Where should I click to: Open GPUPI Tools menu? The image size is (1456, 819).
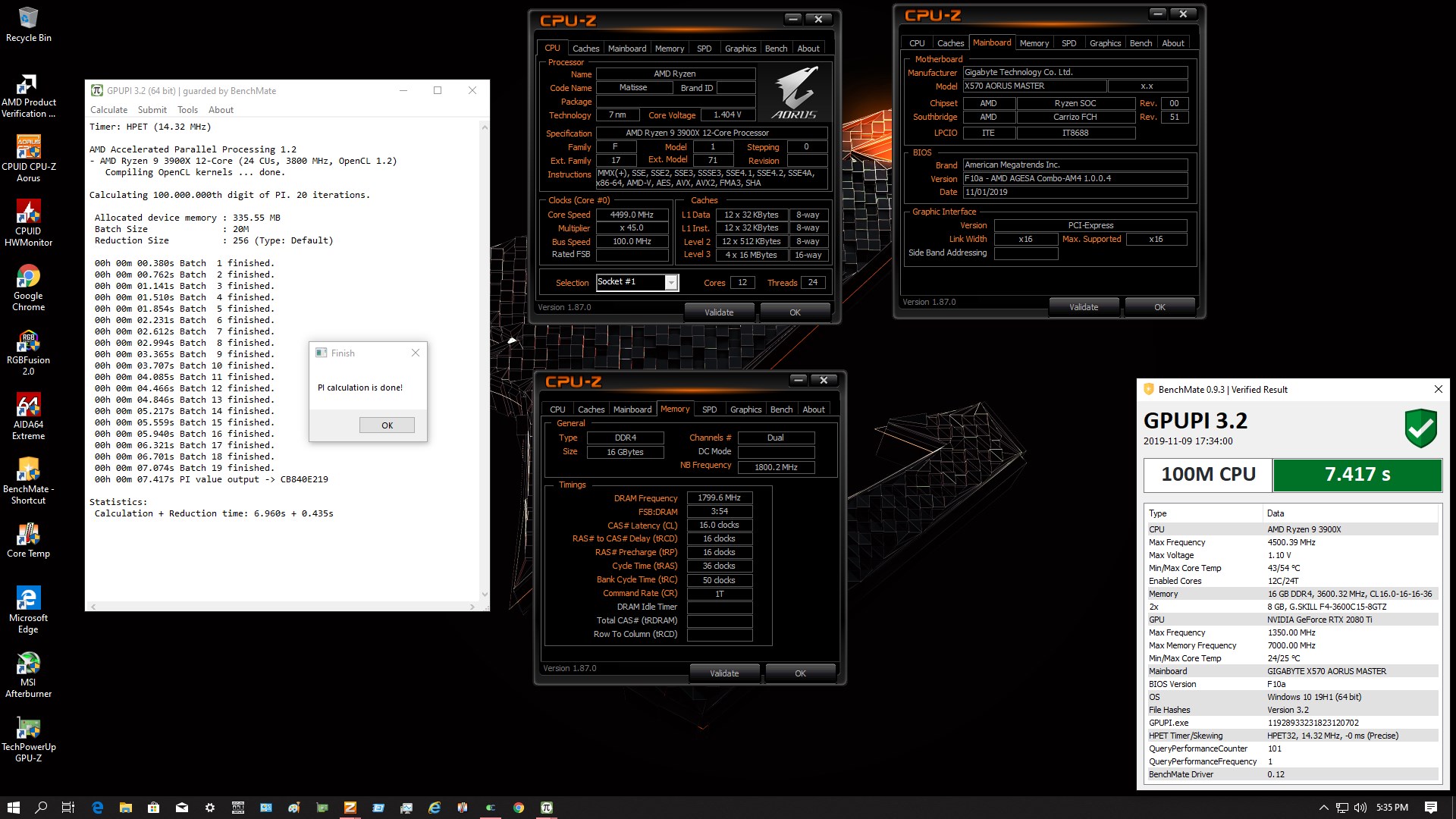point(187,110)
